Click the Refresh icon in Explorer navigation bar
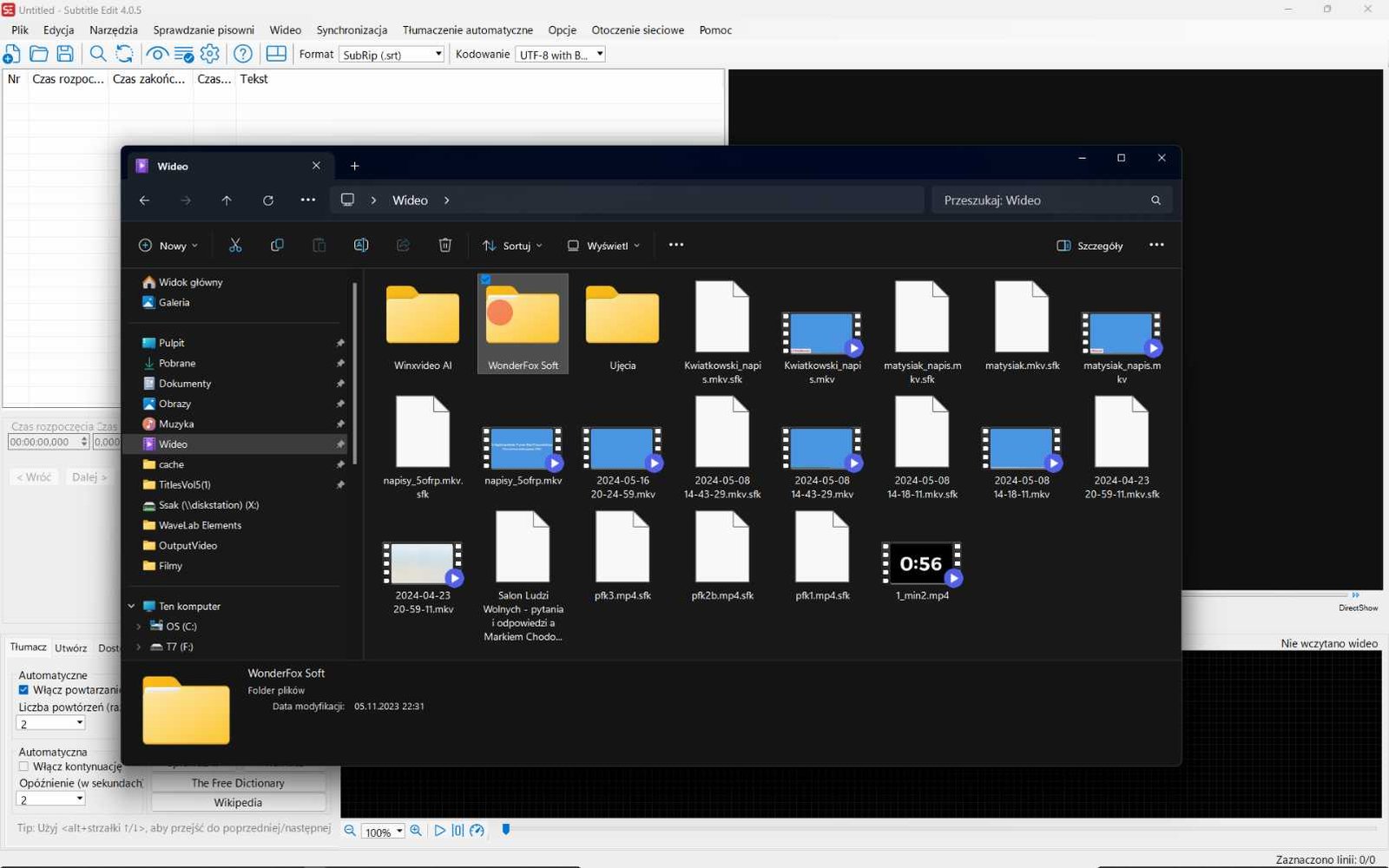Viewport: 1389px width, 868px height. 268,201
